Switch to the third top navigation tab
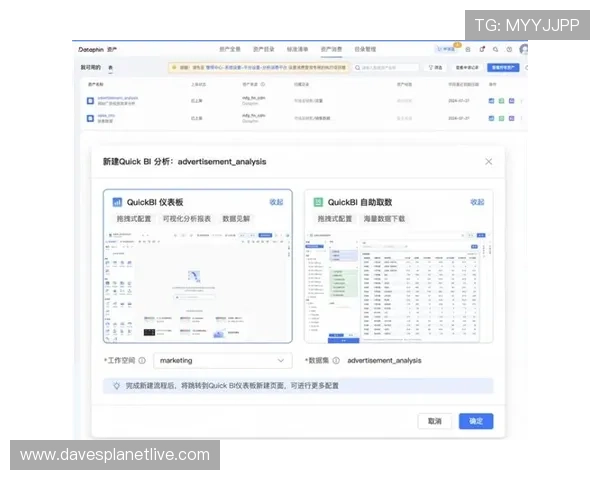The image size is (600, 480). (297, 49)
